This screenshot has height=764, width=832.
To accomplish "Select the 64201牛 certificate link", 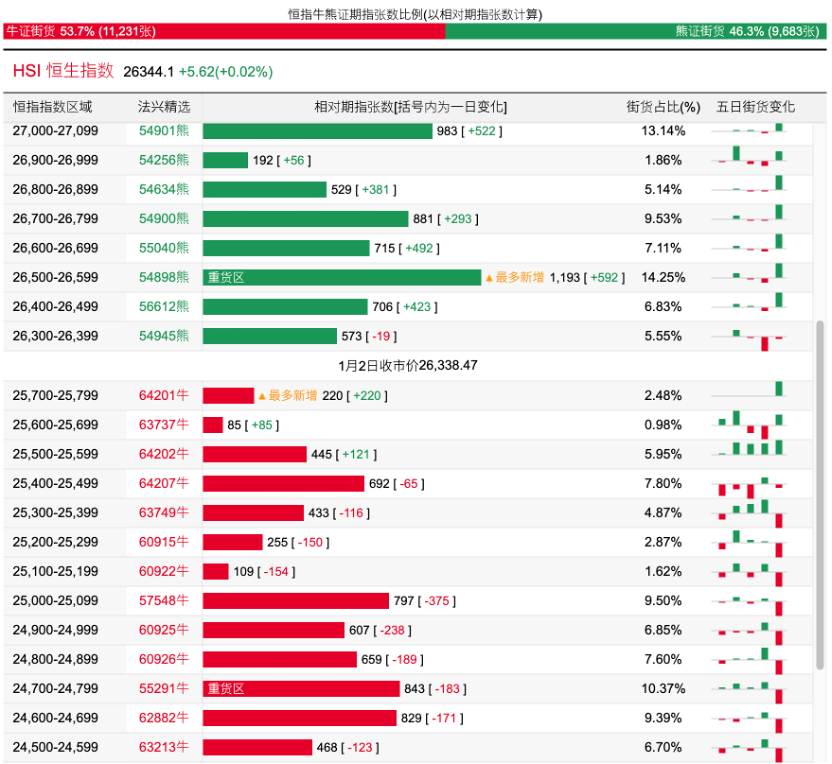I will 164,396.
